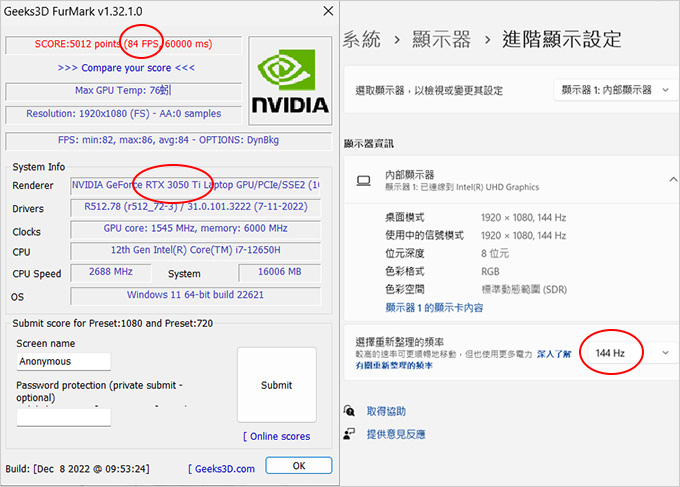
Task: Click the Max GPU Temp field
Action: click(x=124, y=91)
